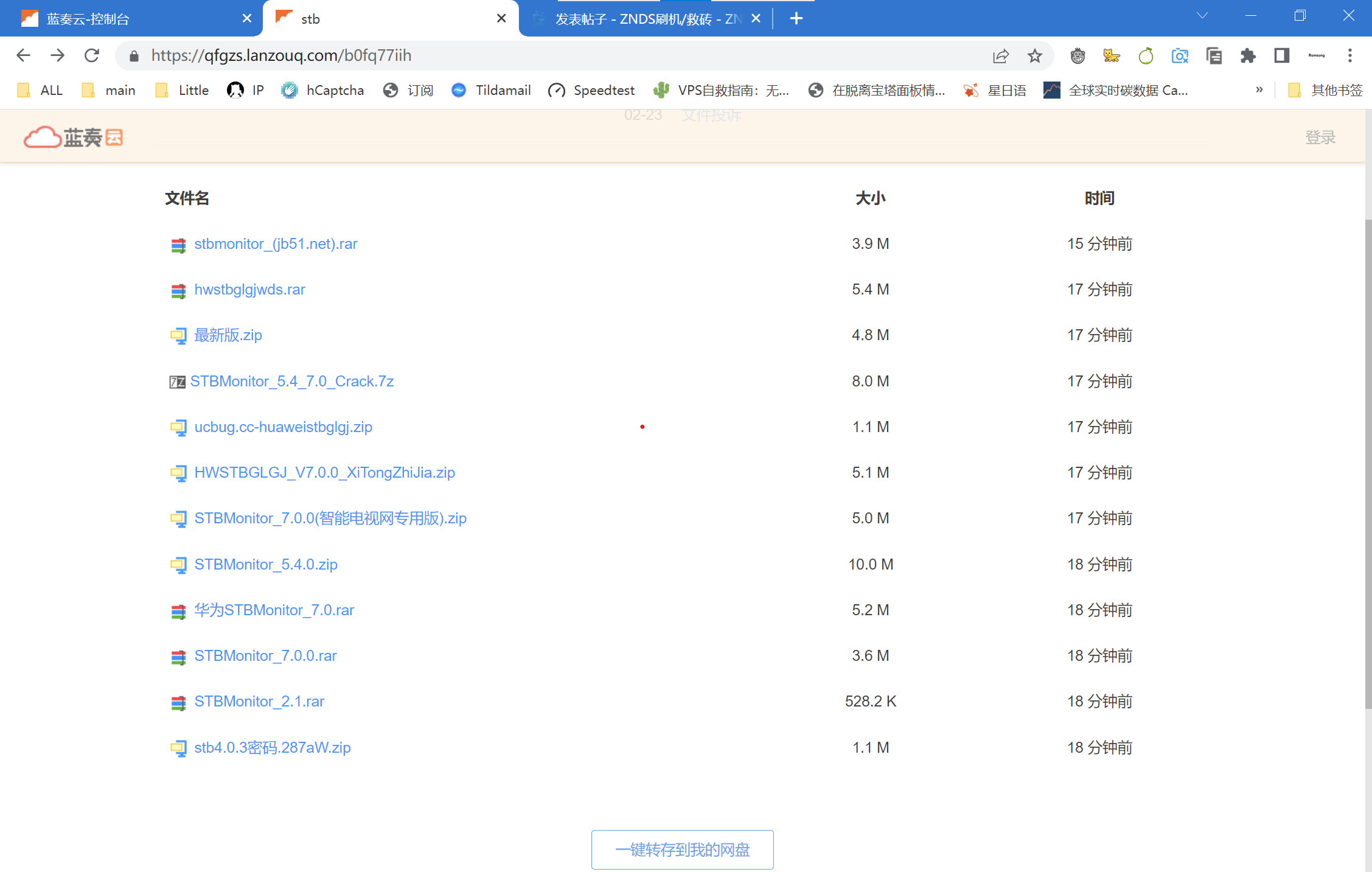This screenshot has width=1372, height=872.
Task: Open a new browser tab
Action: (x=796, y=18)
